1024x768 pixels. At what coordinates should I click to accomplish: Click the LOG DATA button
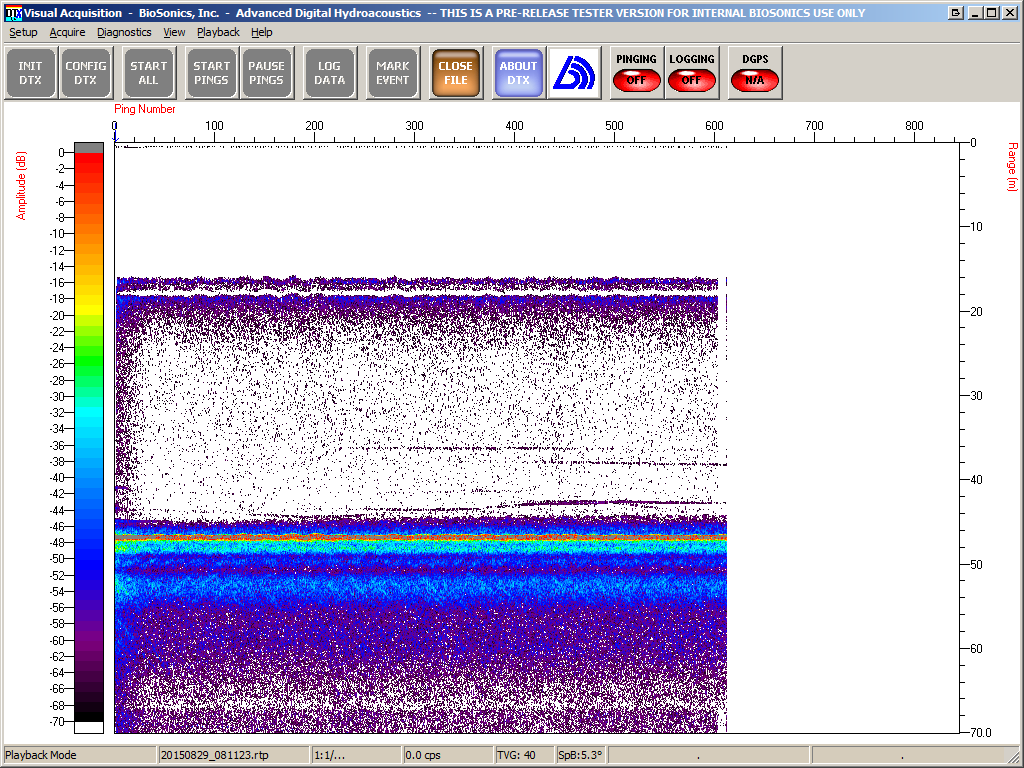point(330,73)
